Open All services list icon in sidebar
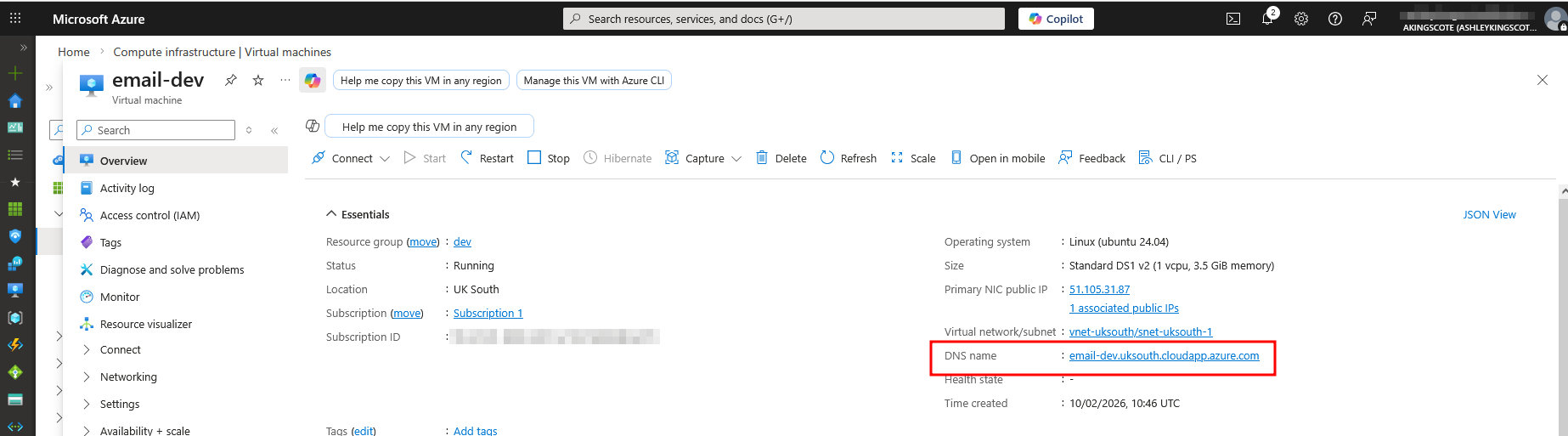This screenshot has height=436, width=1568. tap(15, 155)
